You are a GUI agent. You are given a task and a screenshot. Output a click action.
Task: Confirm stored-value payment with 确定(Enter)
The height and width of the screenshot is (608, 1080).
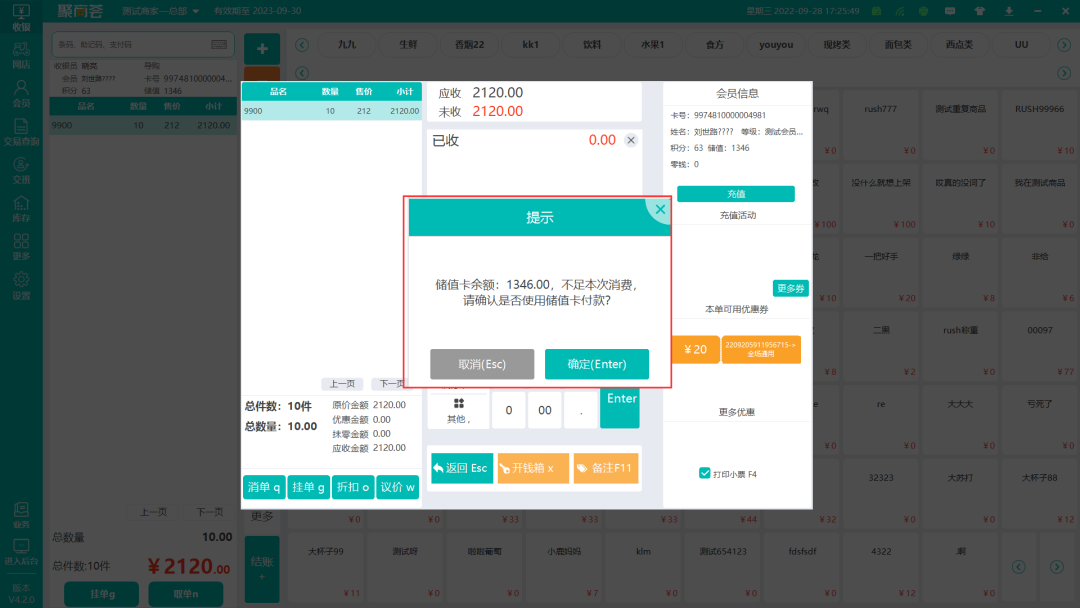point(597,364)
